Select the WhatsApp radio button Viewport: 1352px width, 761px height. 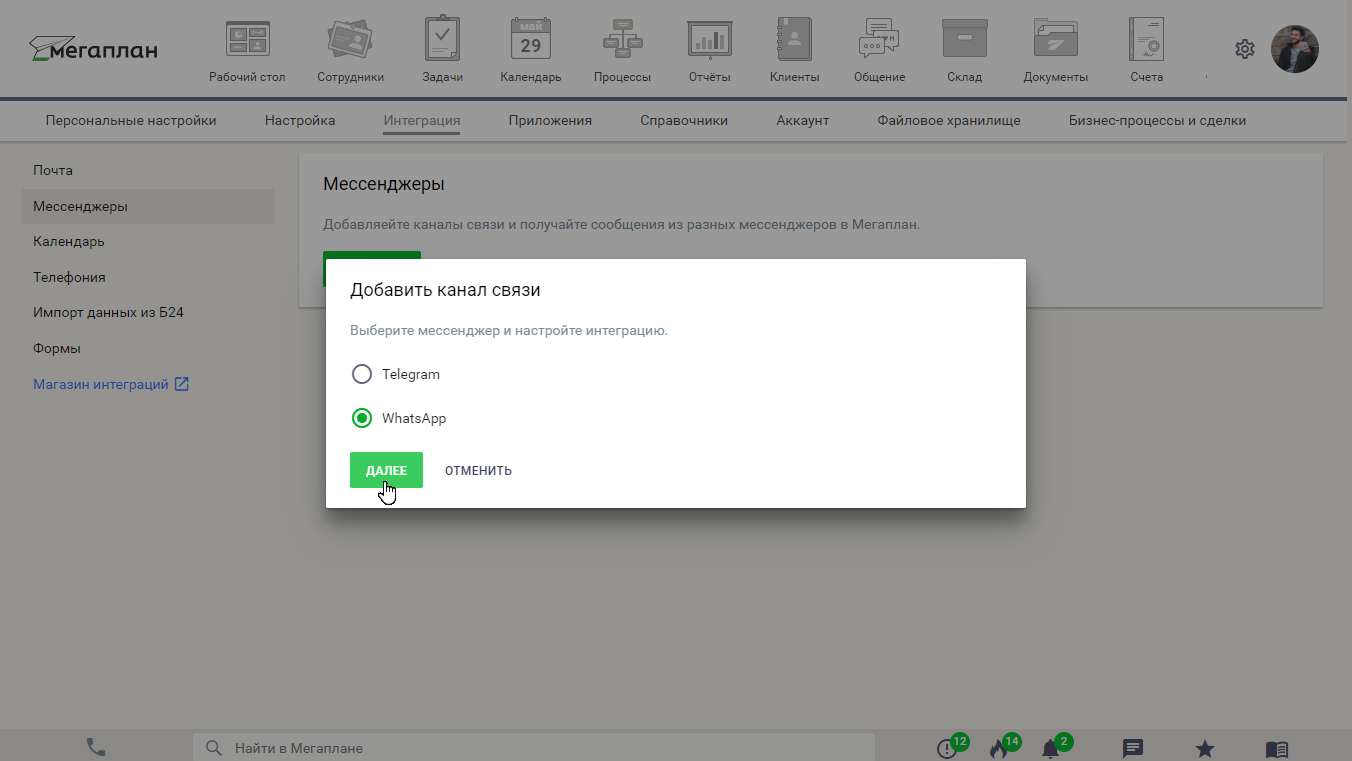(x=362, y=418)
